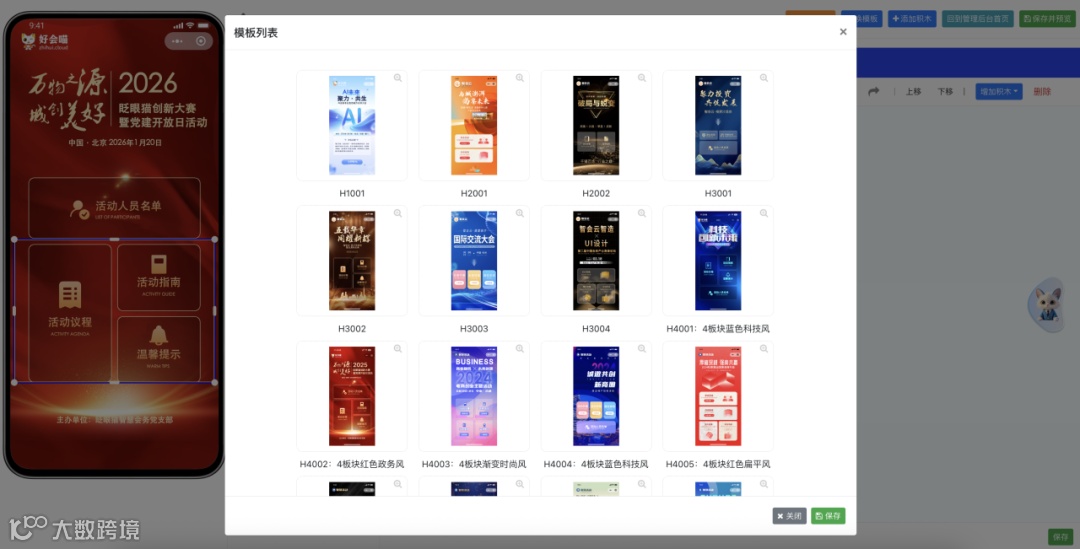This screenshot has width=1080, height=549.
Task: Open the zoom preview for H4005
Action: tap(764, 349)
